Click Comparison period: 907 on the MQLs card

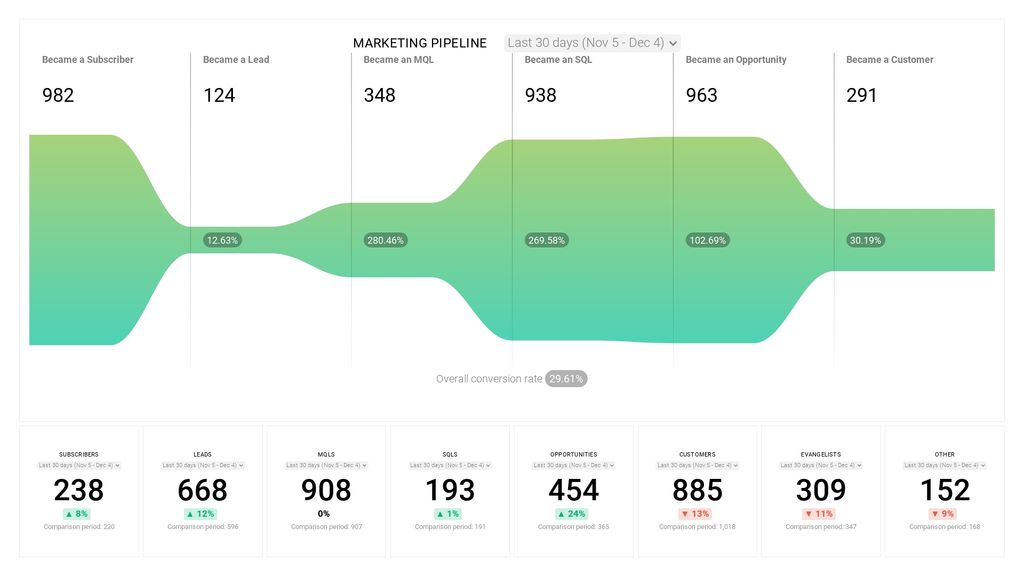pos(325,526)
